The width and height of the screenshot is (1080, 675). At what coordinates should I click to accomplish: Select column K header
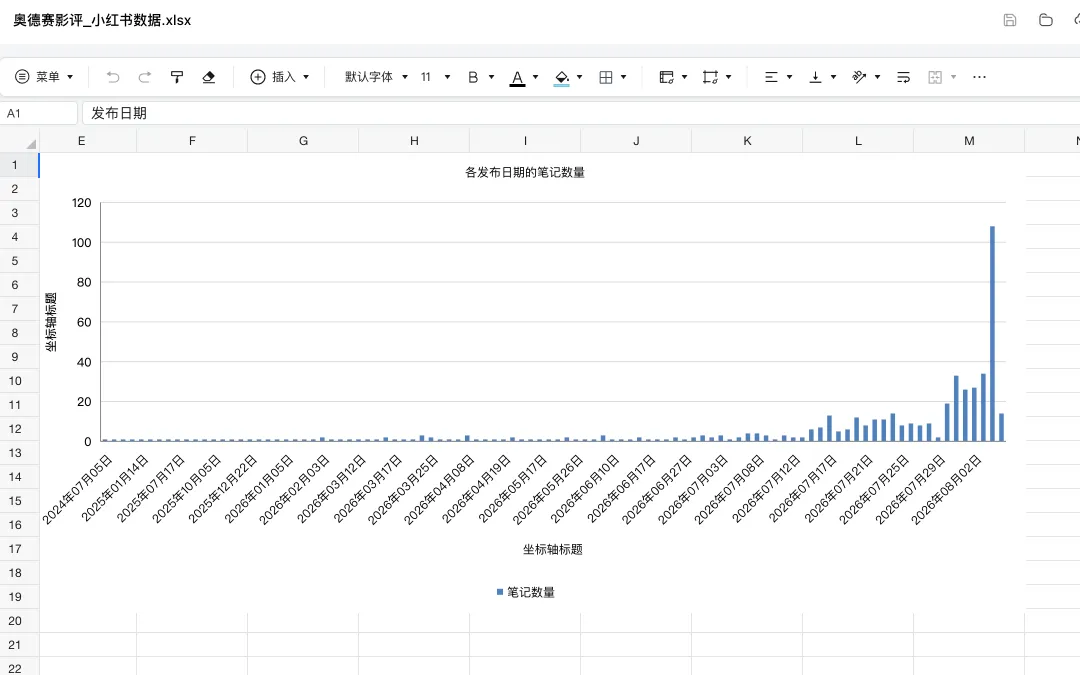(747, 141)
